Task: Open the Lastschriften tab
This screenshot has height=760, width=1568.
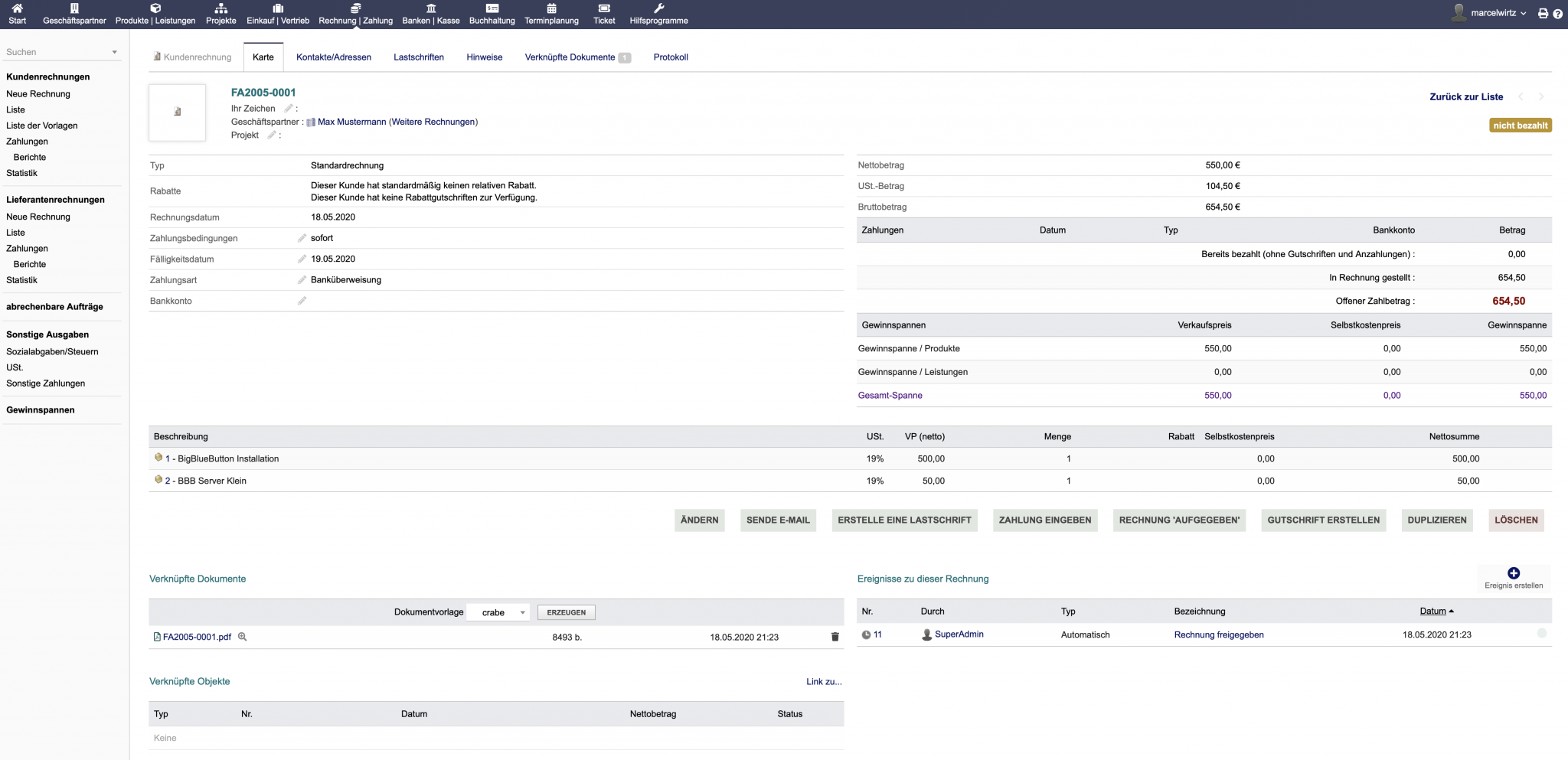Action: click(419, 57)
